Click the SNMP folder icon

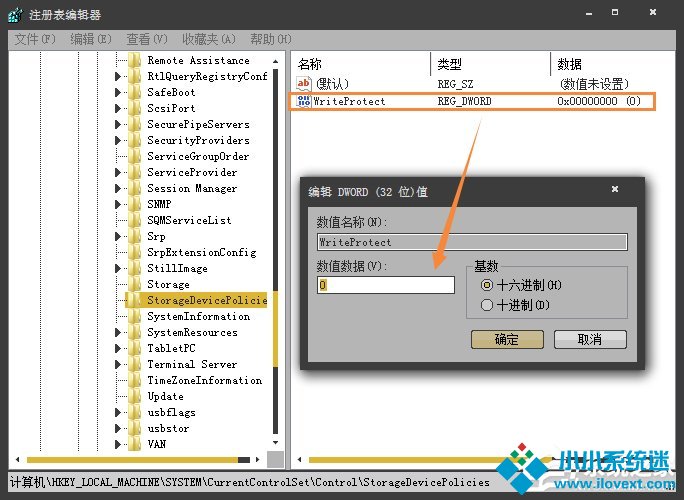tap(135, 204)
